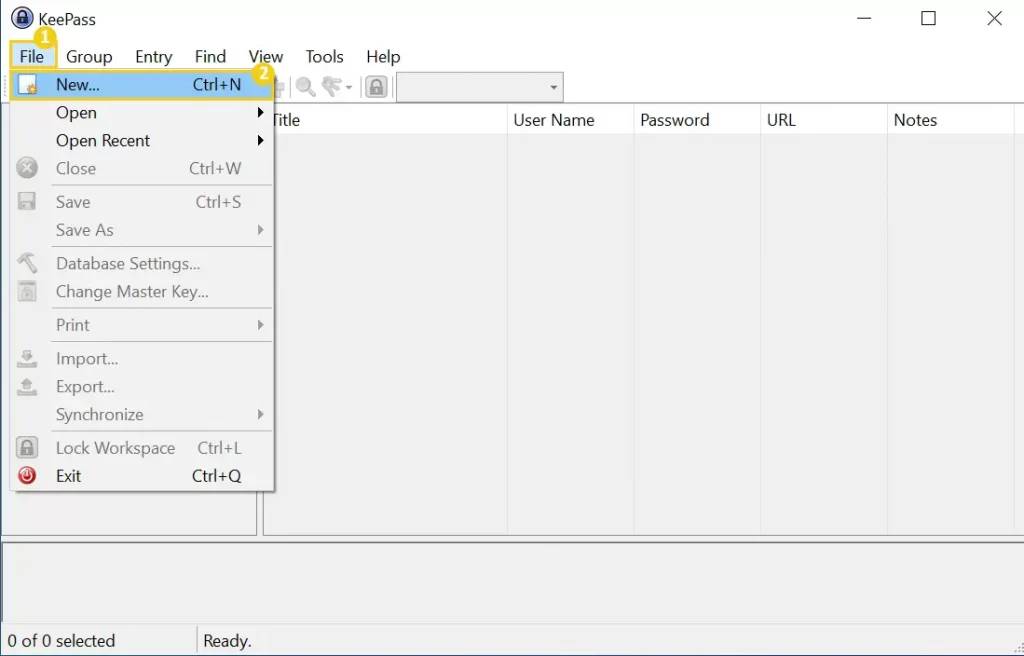Click the padlock icon beside Lock Workspace menu entry
Viewport: 1024px width, 656px height.
pos(27,448)
